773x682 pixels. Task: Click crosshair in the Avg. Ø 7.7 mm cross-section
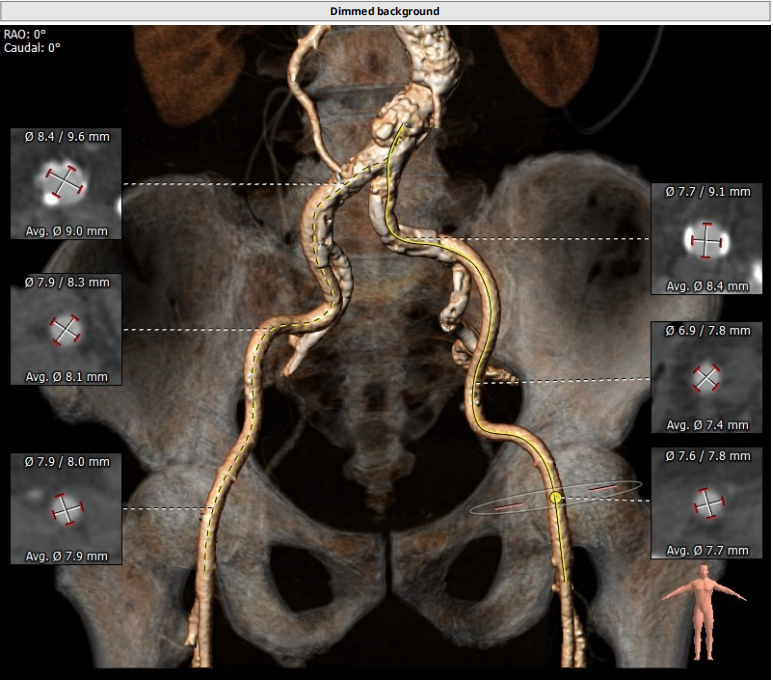click(x=706, y=502)
